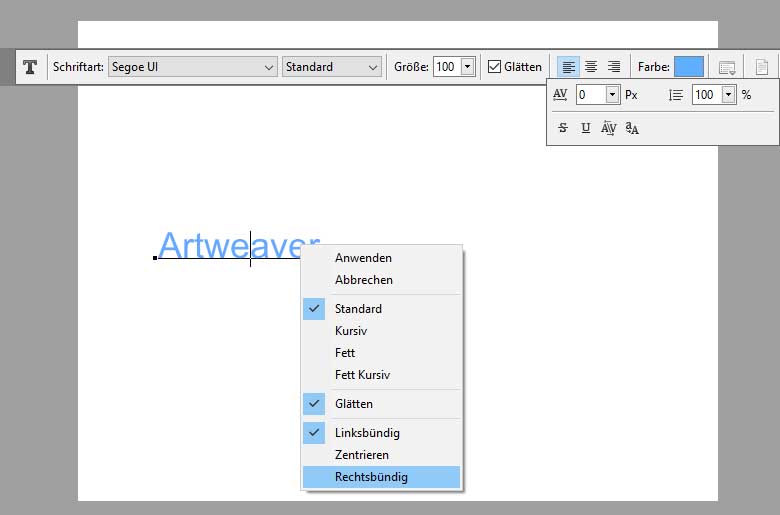The height and width of the screenshot is (515, 780).
Task: Align text left in toolbar
Action: pyautogui.click(x=568, y=67)
